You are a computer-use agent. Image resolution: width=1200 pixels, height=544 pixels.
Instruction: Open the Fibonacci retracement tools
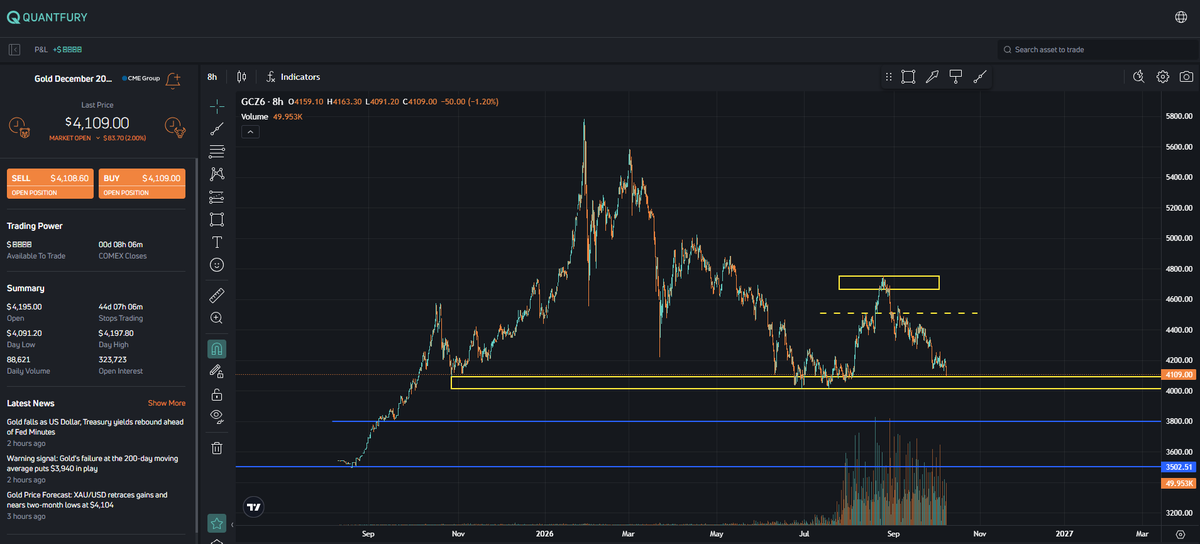[217, 152]
